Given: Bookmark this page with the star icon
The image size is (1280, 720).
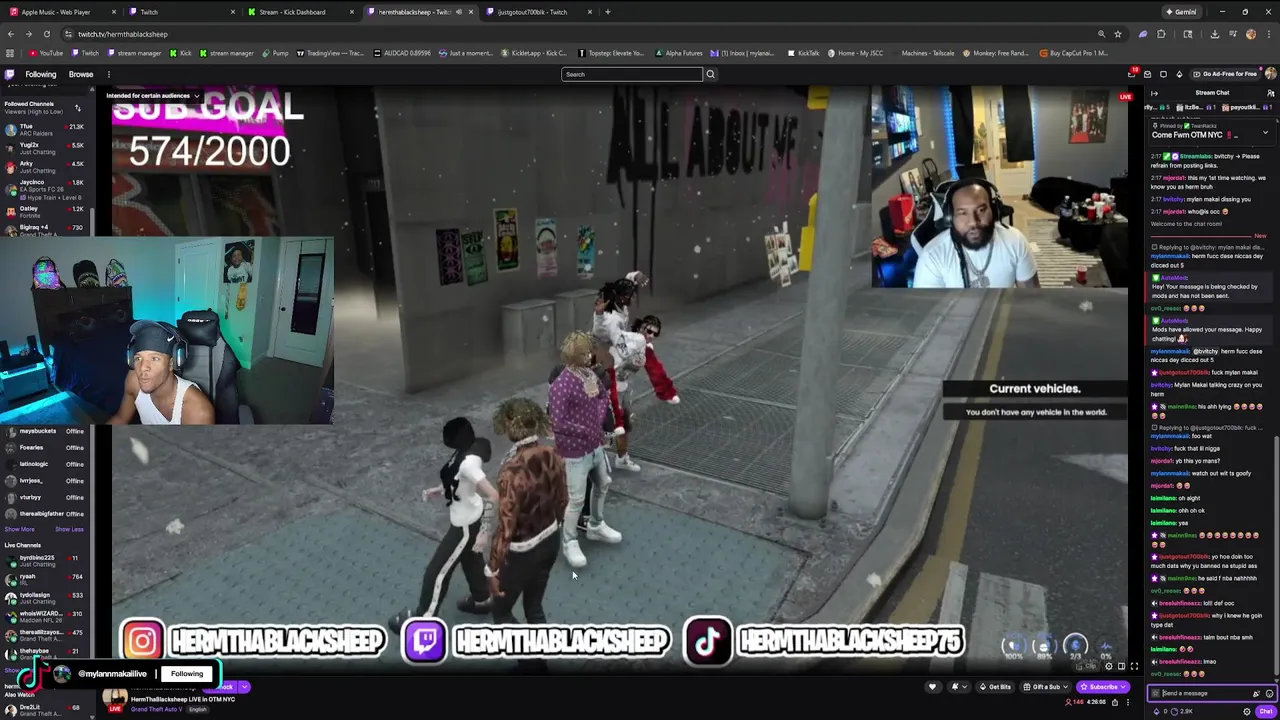Looking at the screenshot, I should click(1118, 34).
